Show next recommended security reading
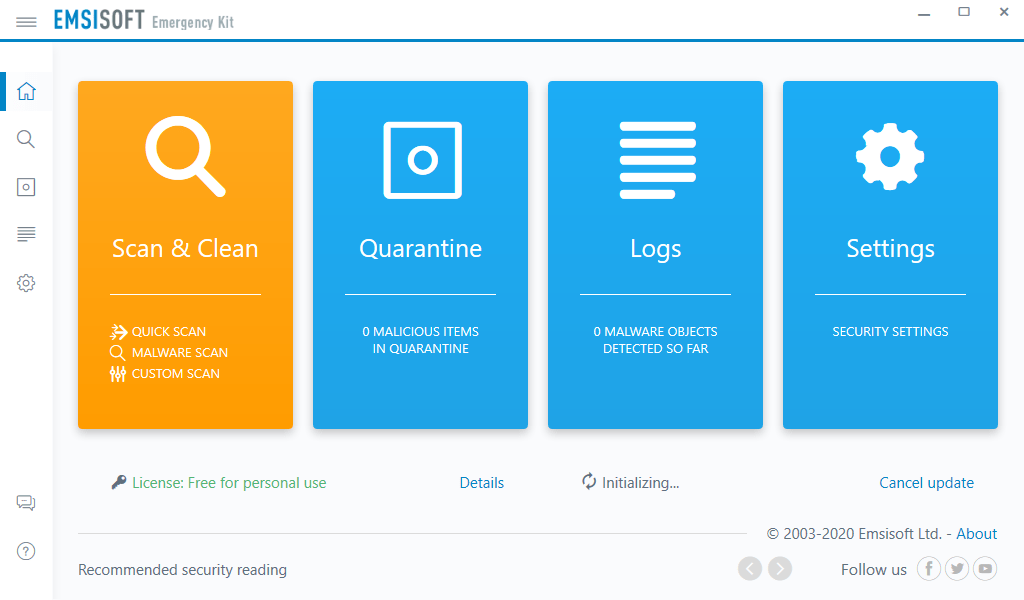 pyautogui.click(x=780, y=569)
